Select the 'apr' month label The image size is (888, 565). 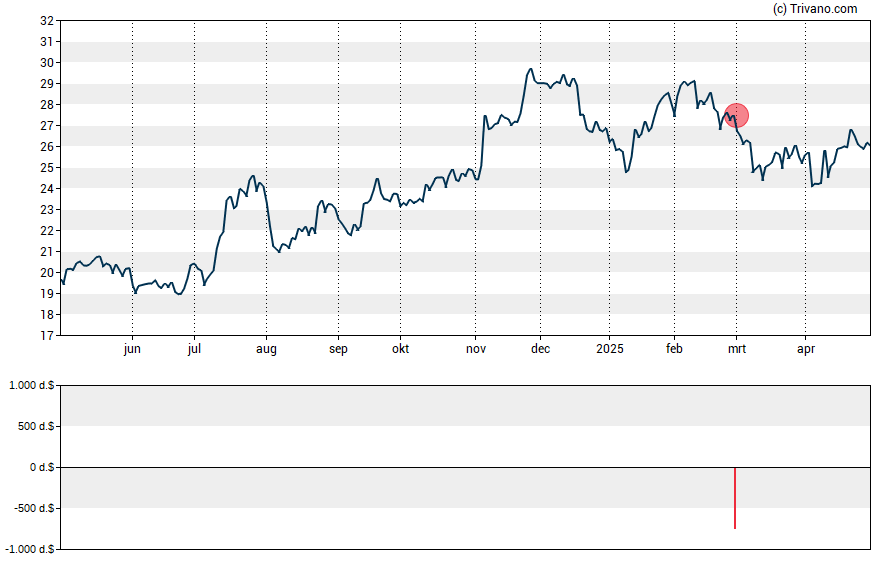click(805, 349)
